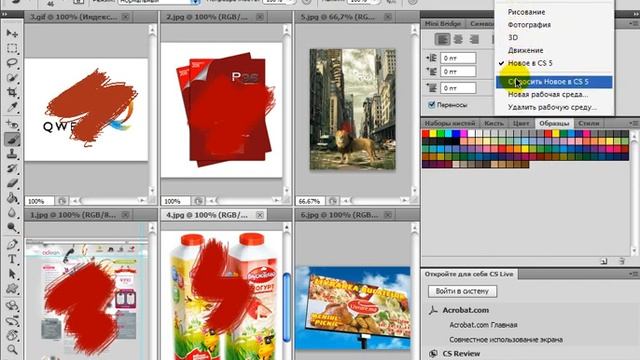Click the delete swatch trash icon
This screenshot has height=360, width=640.
[x=621, y=261]
